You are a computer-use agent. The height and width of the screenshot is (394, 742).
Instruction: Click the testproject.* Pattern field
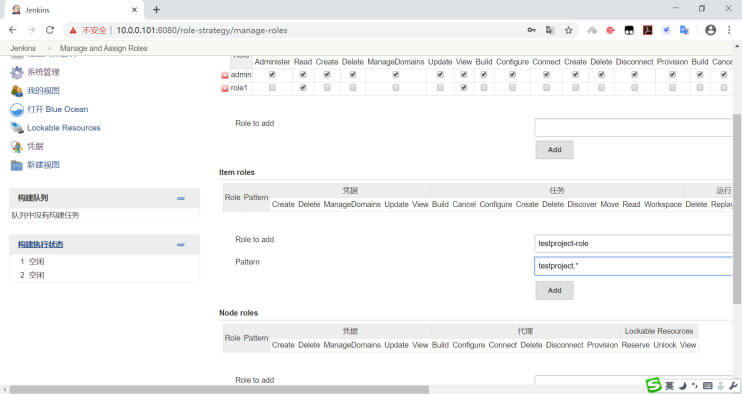pos(634,266)
